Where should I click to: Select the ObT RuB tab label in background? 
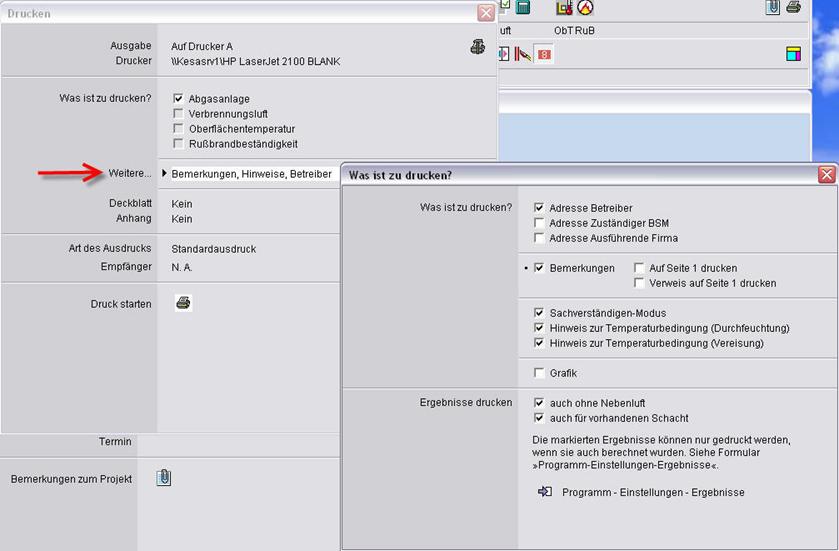pyautogui.click(x=574, y=30)
